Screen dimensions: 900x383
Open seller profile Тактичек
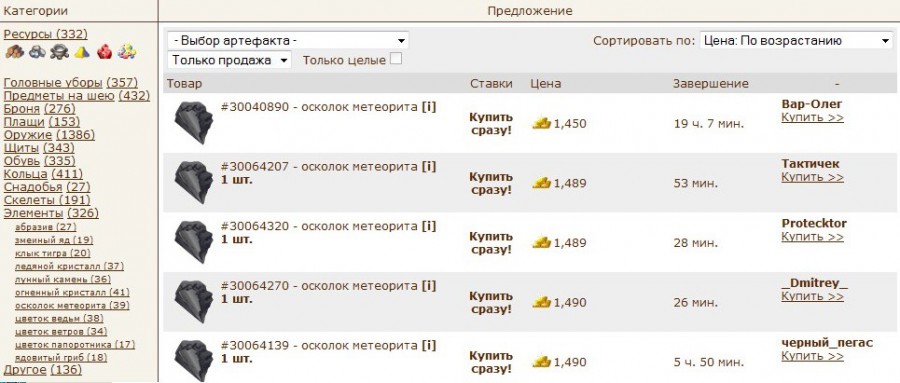pos(810,164)
